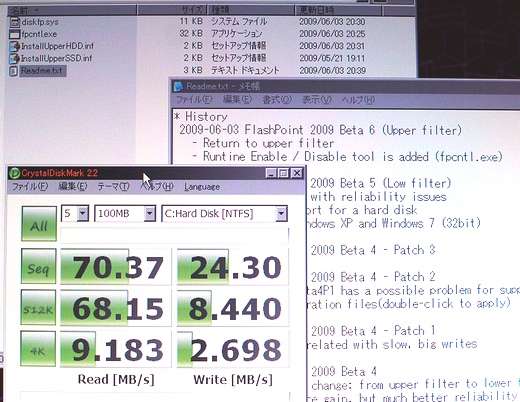Run the 4K benchmark test

point(38,349)
